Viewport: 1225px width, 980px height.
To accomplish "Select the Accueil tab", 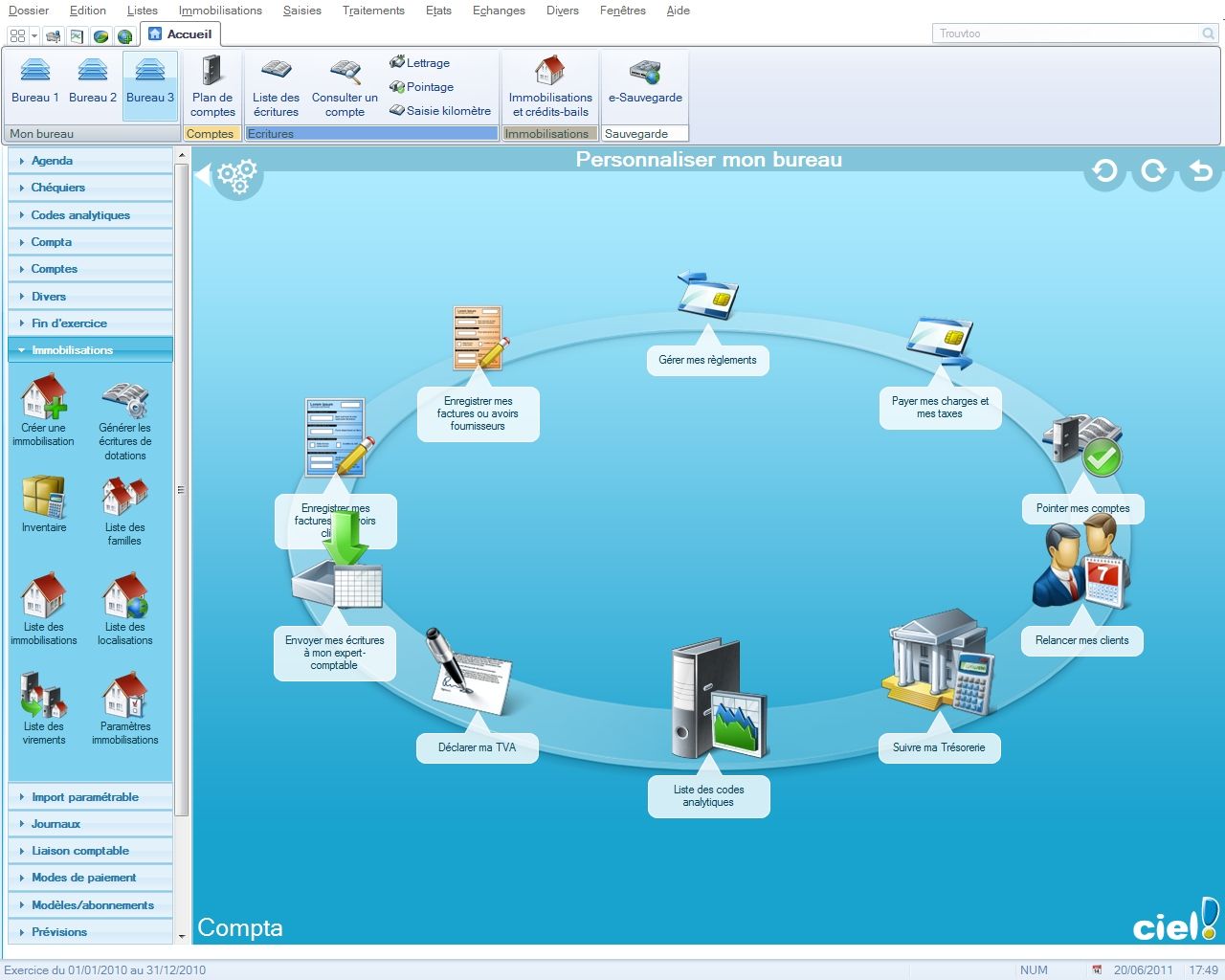I will click(x=181, y=34).
